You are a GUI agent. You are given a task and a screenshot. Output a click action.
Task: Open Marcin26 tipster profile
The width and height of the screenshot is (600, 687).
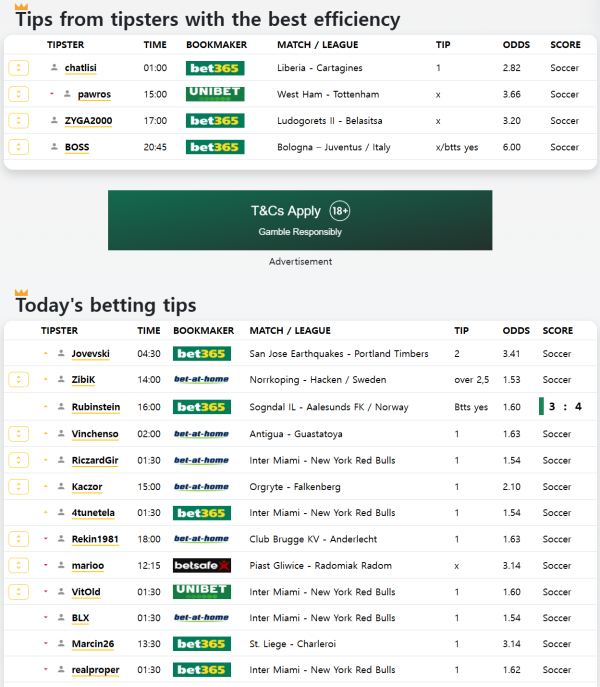pyautogui.click(x=90, y=644)
